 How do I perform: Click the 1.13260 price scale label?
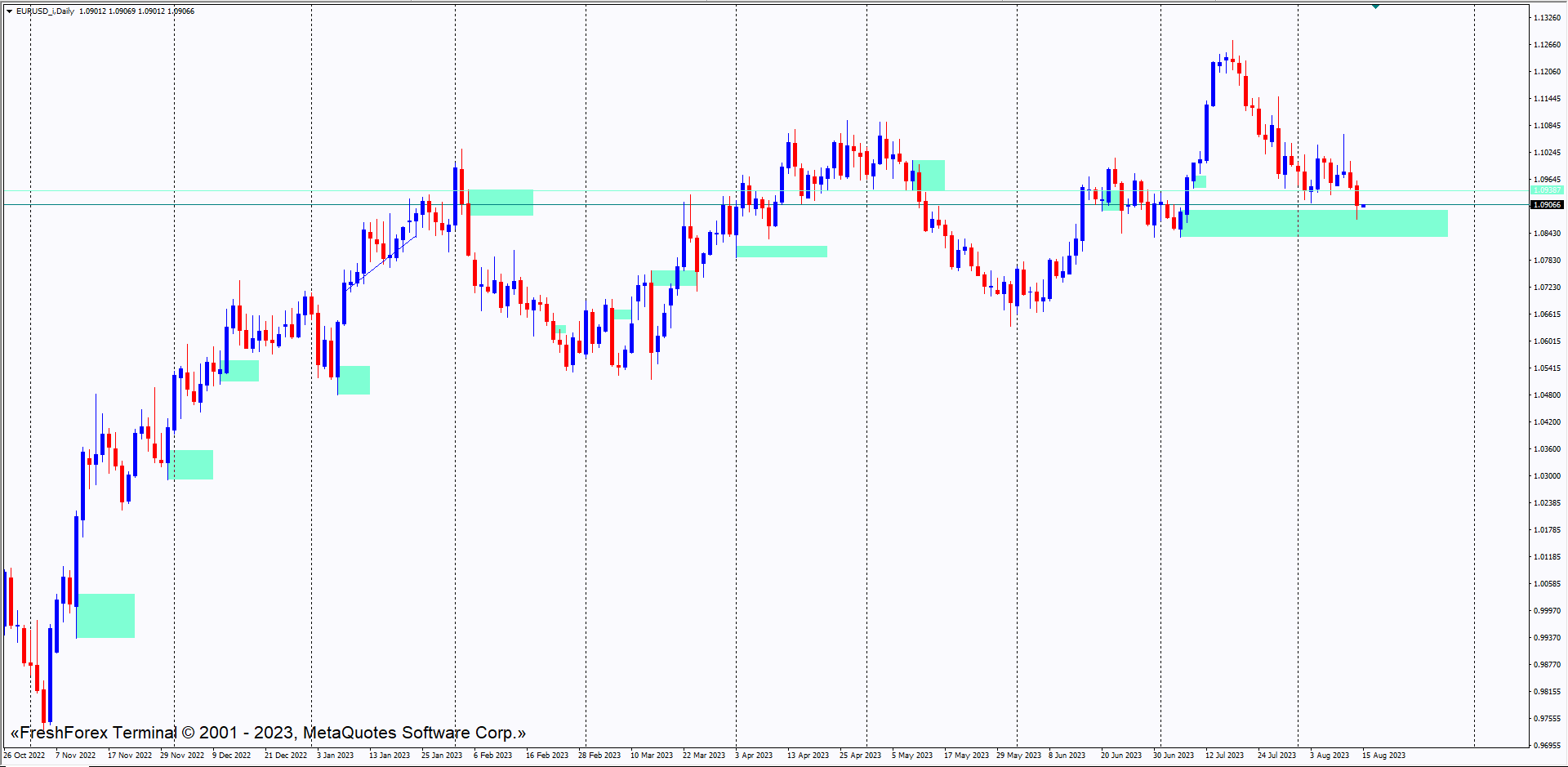point(1547,18)
